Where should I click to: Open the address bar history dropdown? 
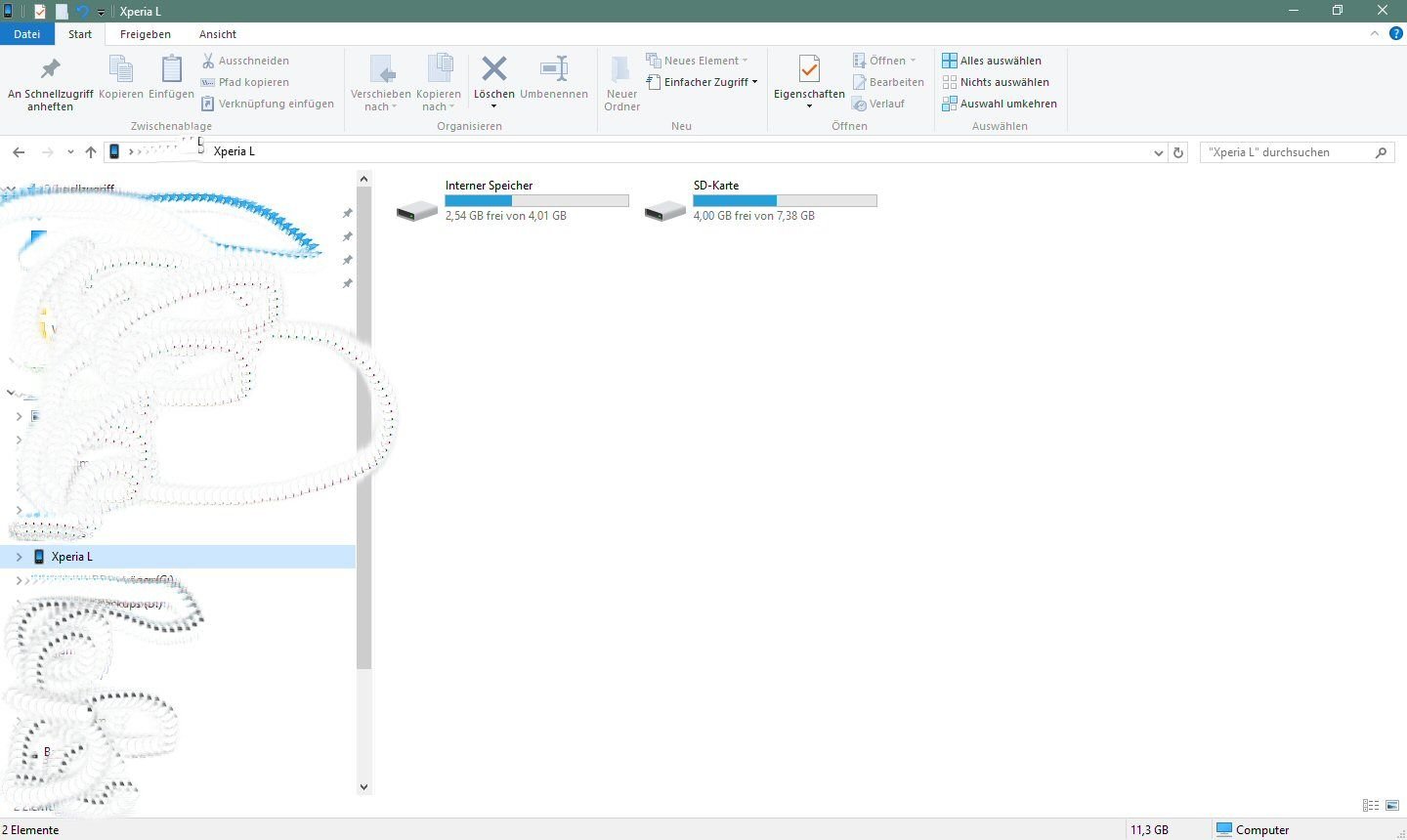click(x=1159, y=152)
